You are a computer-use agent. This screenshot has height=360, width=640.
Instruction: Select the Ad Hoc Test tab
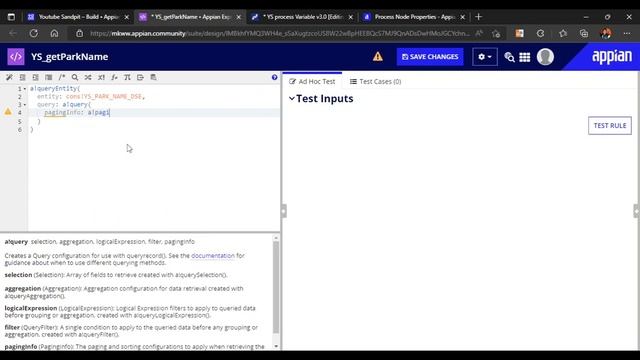pyautogui.click(x=312, y=82)
